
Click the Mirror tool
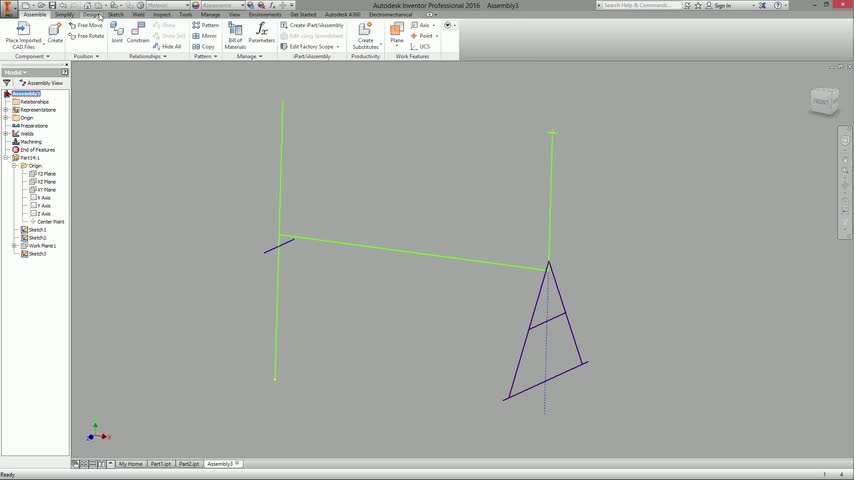click(x=204, y=36)
